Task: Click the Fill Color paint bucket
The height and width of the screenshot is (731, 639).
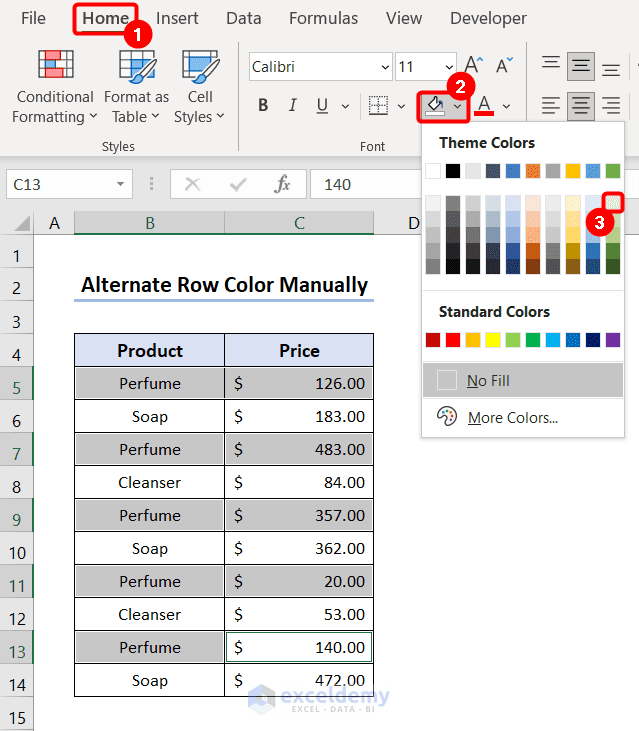Action: (x=435, y=106)
